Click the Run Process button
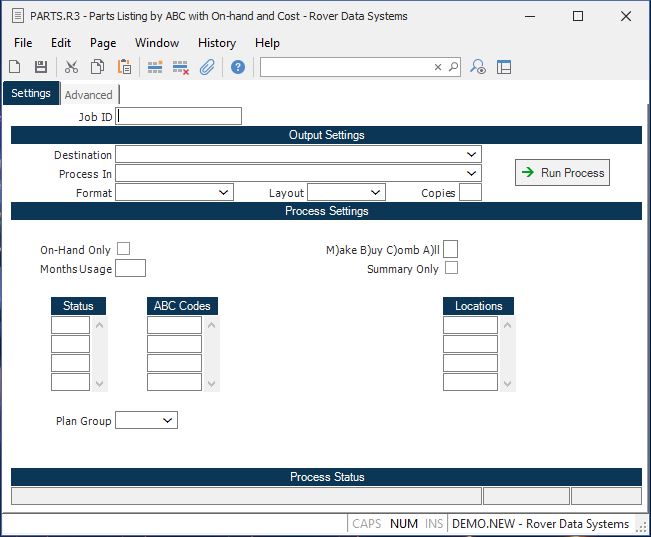This screenshot has height=537, width=651. [562, 173]
